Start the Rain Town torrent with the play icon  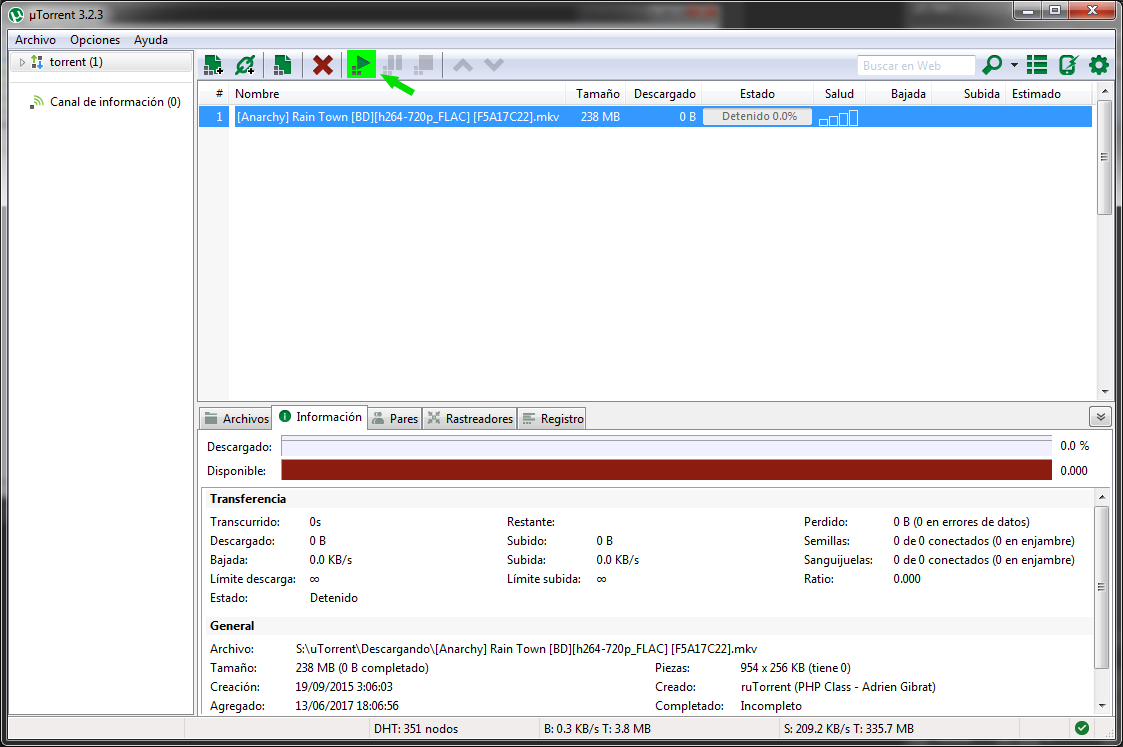tap(360, 63)
